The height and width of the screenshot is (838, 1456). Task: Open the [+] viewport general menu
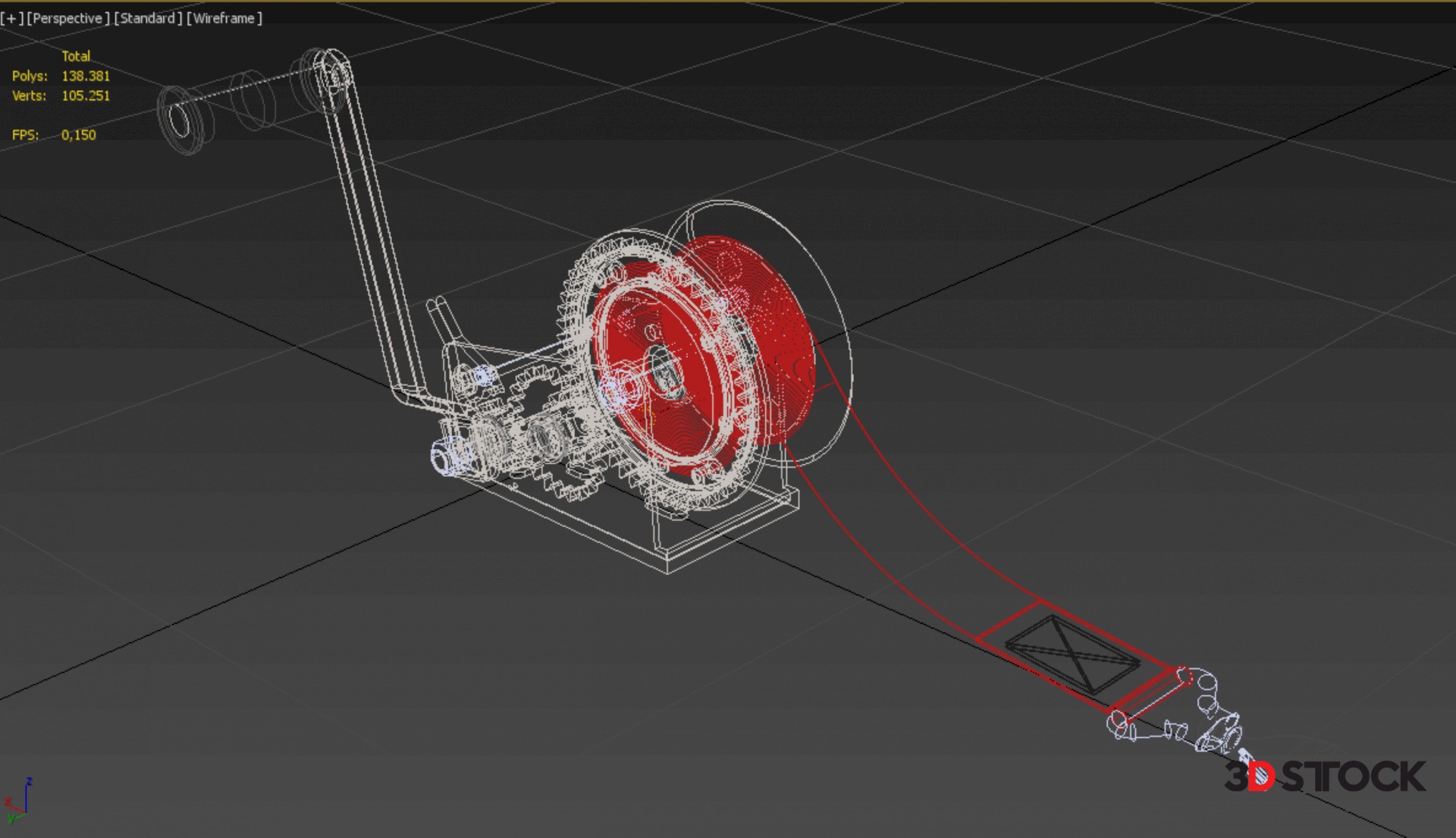click(x=12, y=18)
